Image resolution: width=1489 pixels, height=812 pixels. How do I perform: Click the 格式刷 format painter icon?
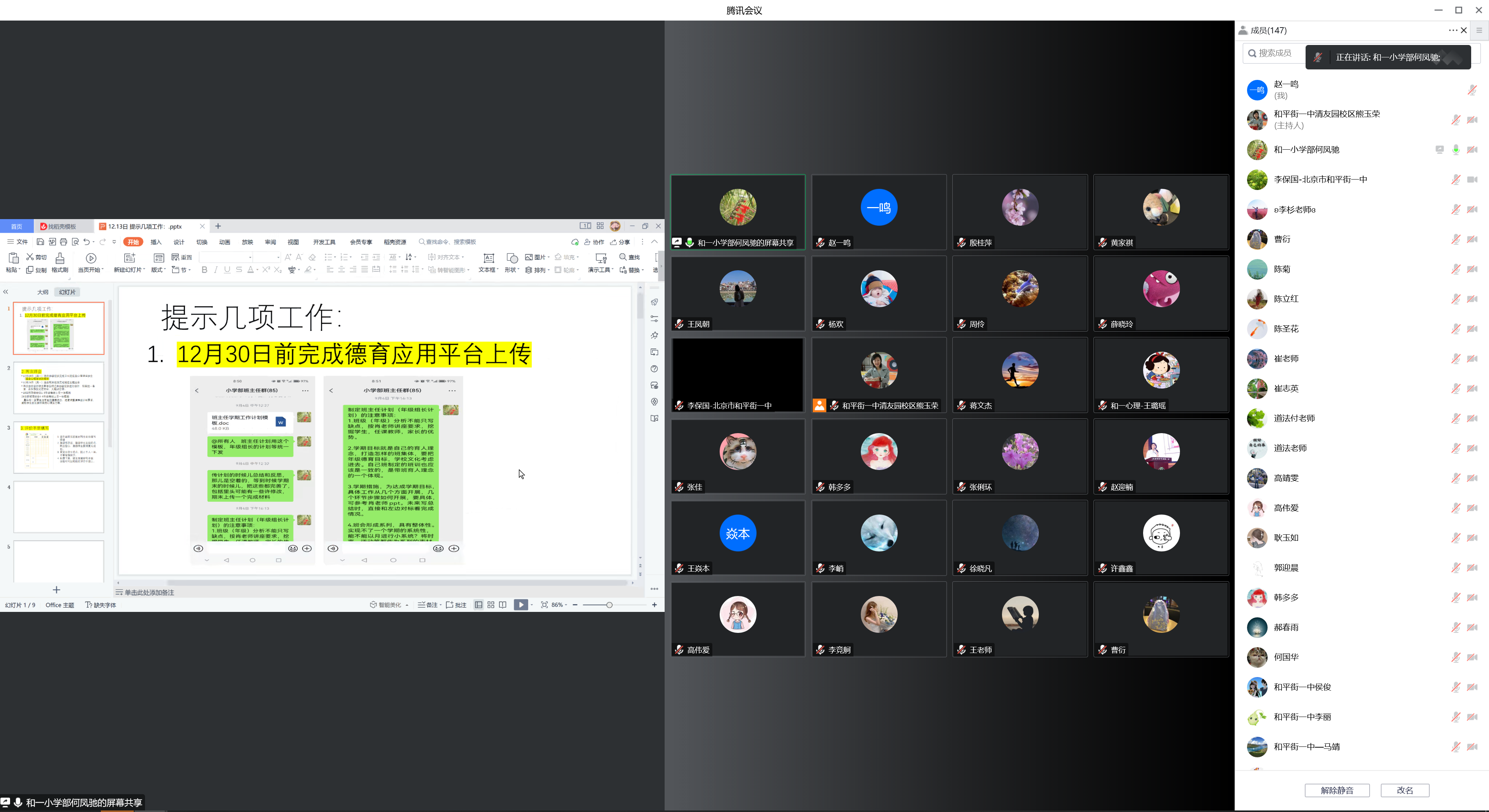60,258
